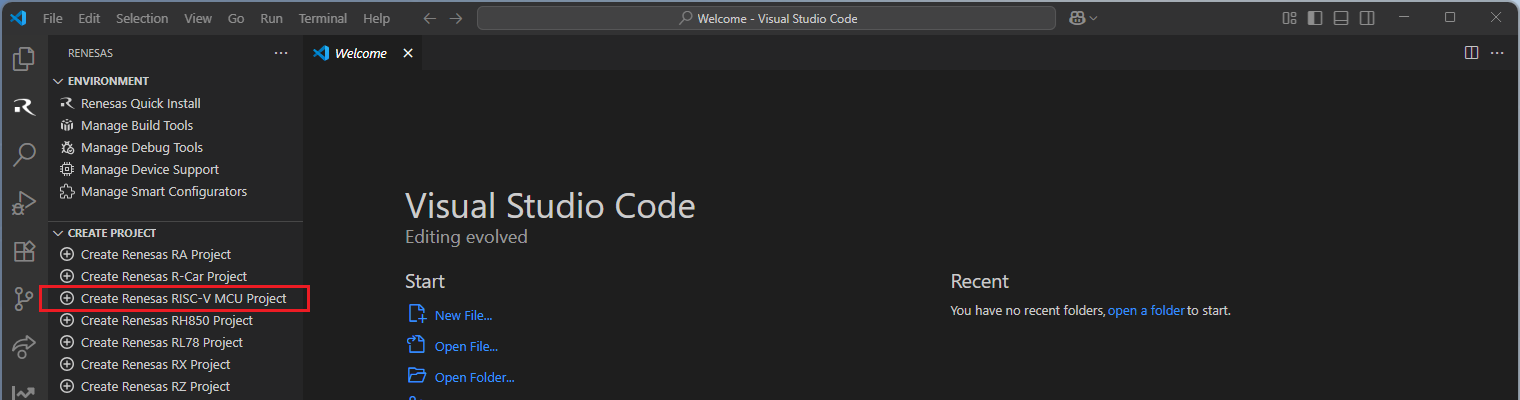Click the Open Folder... link
Viewport: 1520px width, 400px height.
tap(474, 377)
